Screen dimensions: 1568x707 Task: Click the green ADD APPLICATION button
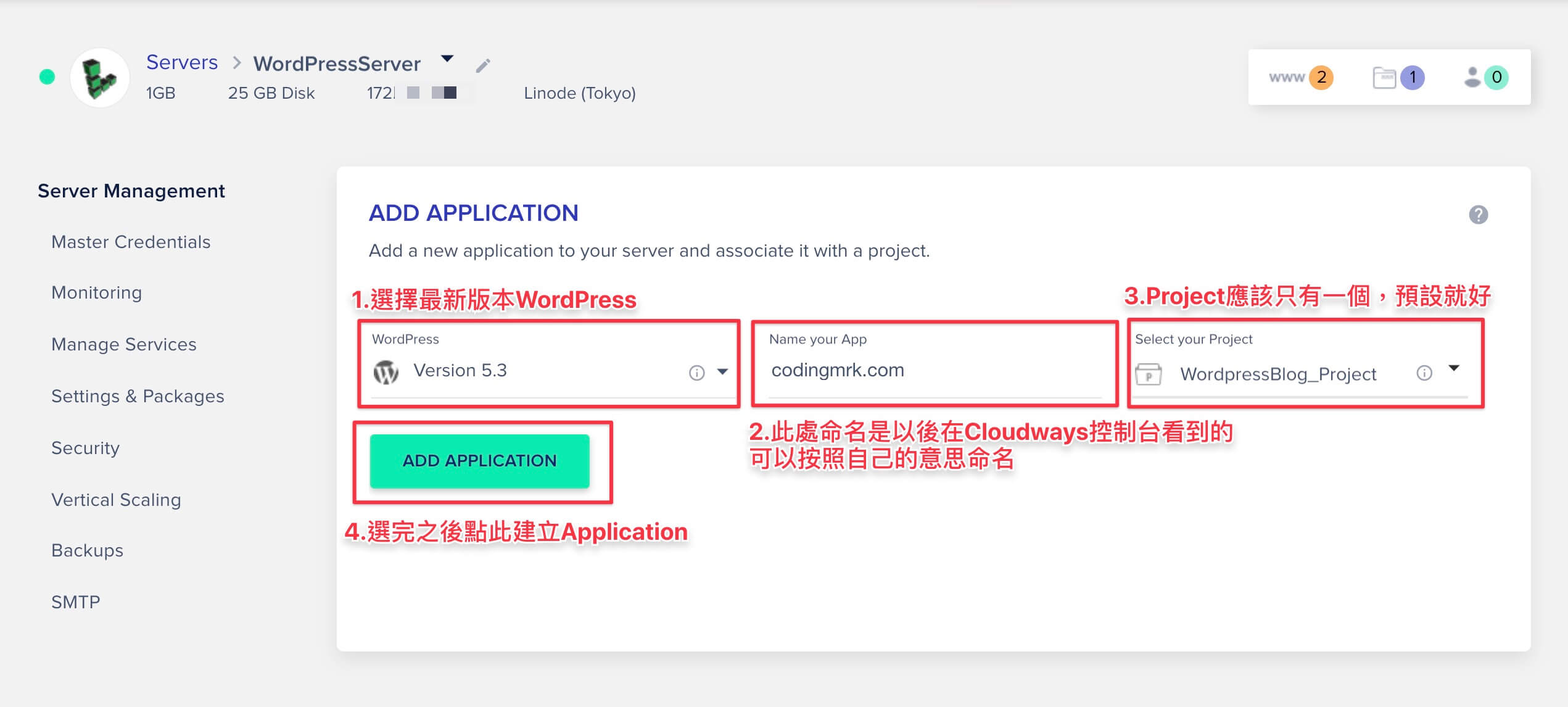479,461
